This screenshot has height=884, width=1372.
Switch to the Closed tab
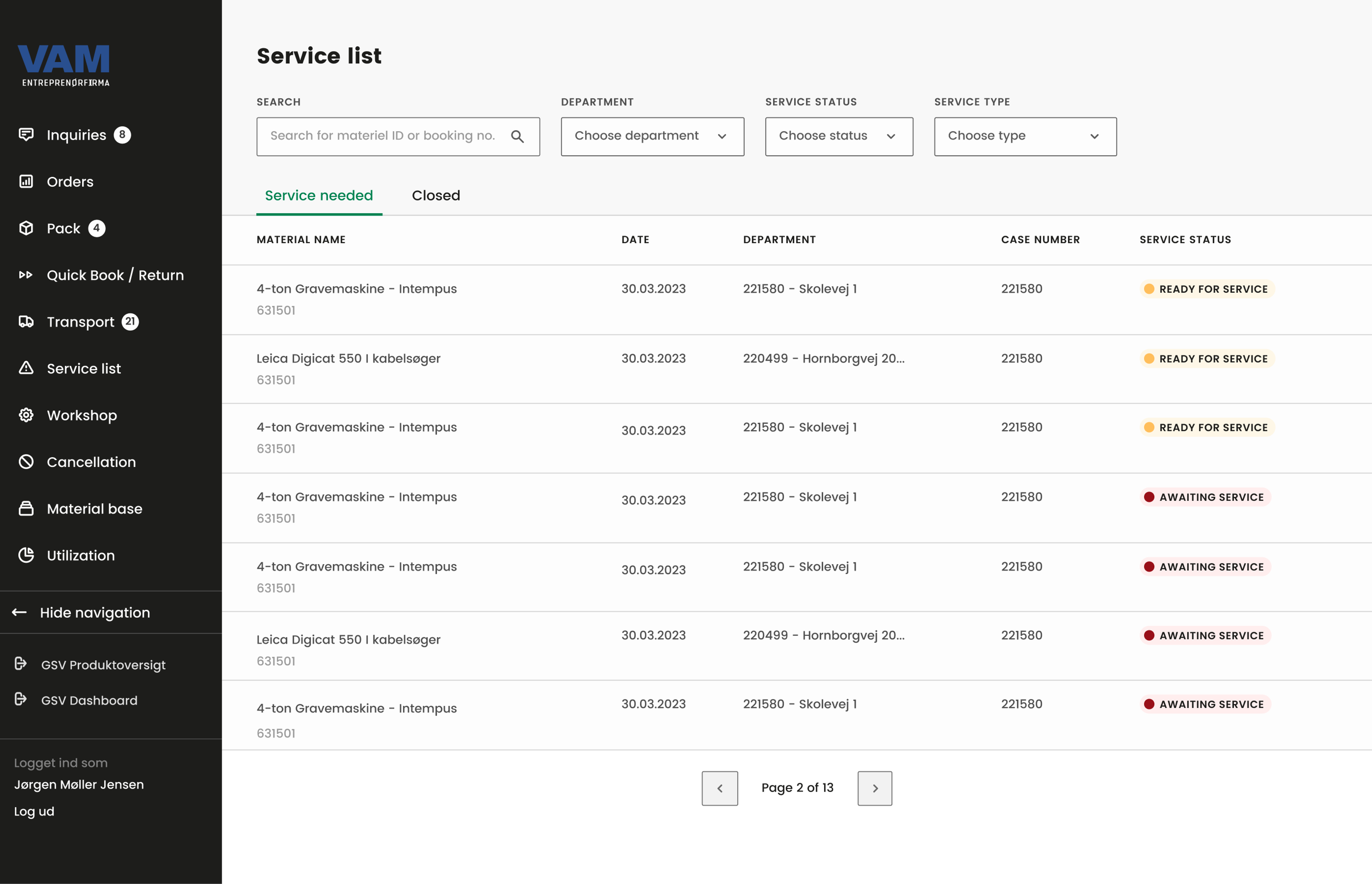pos(436,196)
